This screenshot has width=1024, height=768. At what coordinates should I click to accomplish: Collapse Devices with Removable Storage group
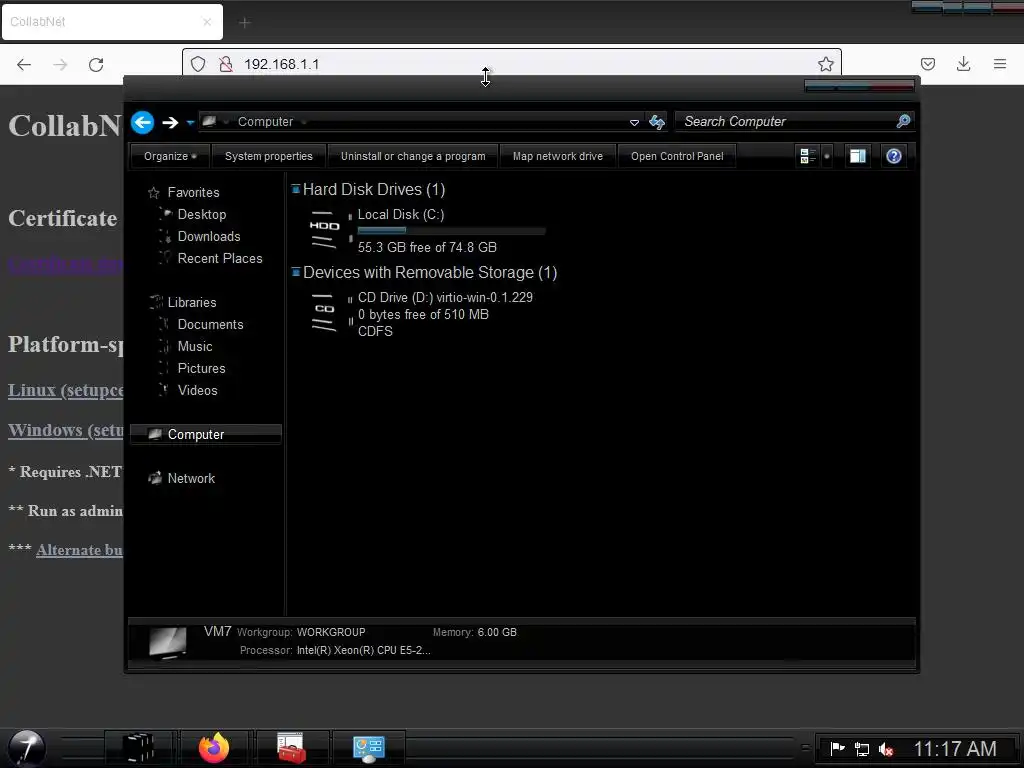tap(296, 272)
